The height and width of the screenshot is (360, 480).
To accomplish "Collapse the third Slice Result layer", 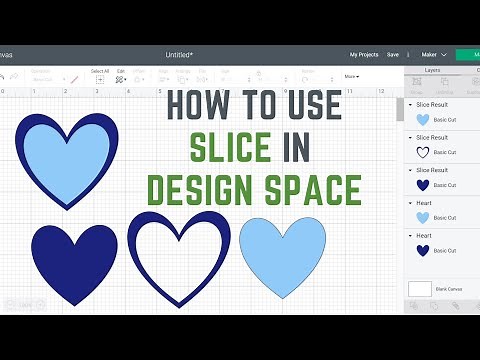I will coord(410,170).
